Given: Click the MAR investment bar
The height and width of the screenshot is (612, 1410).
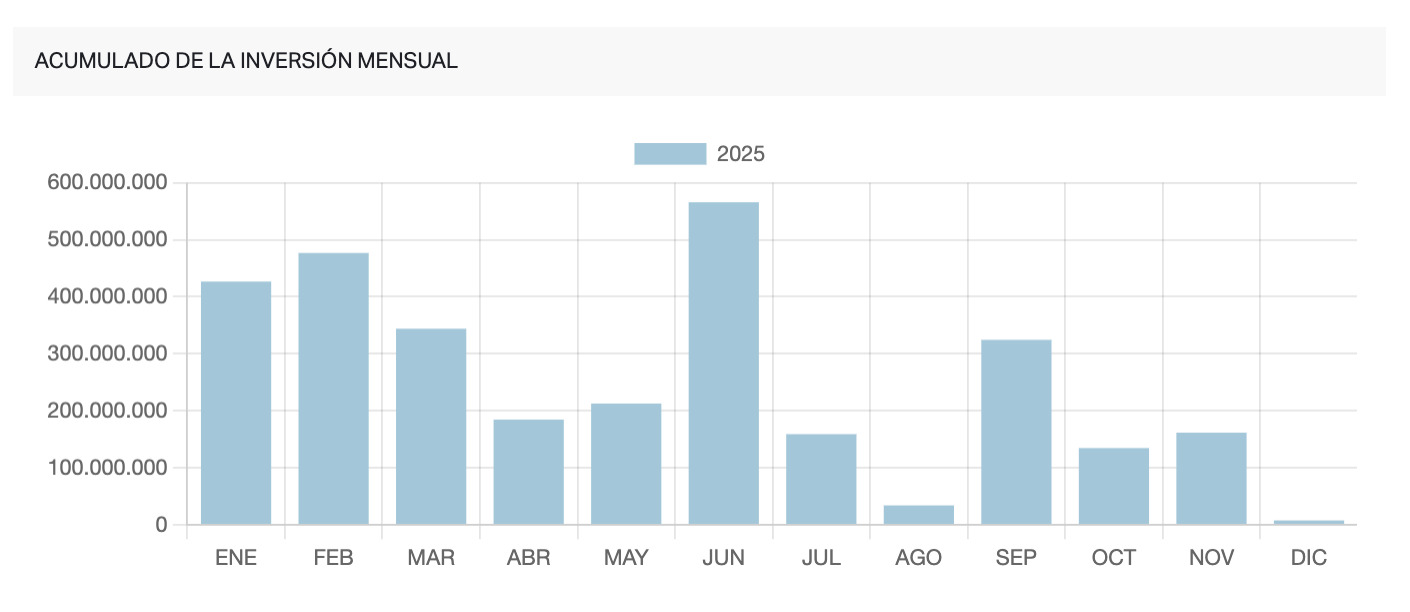Looking at the screenshot, I should [x=431, y=427].
